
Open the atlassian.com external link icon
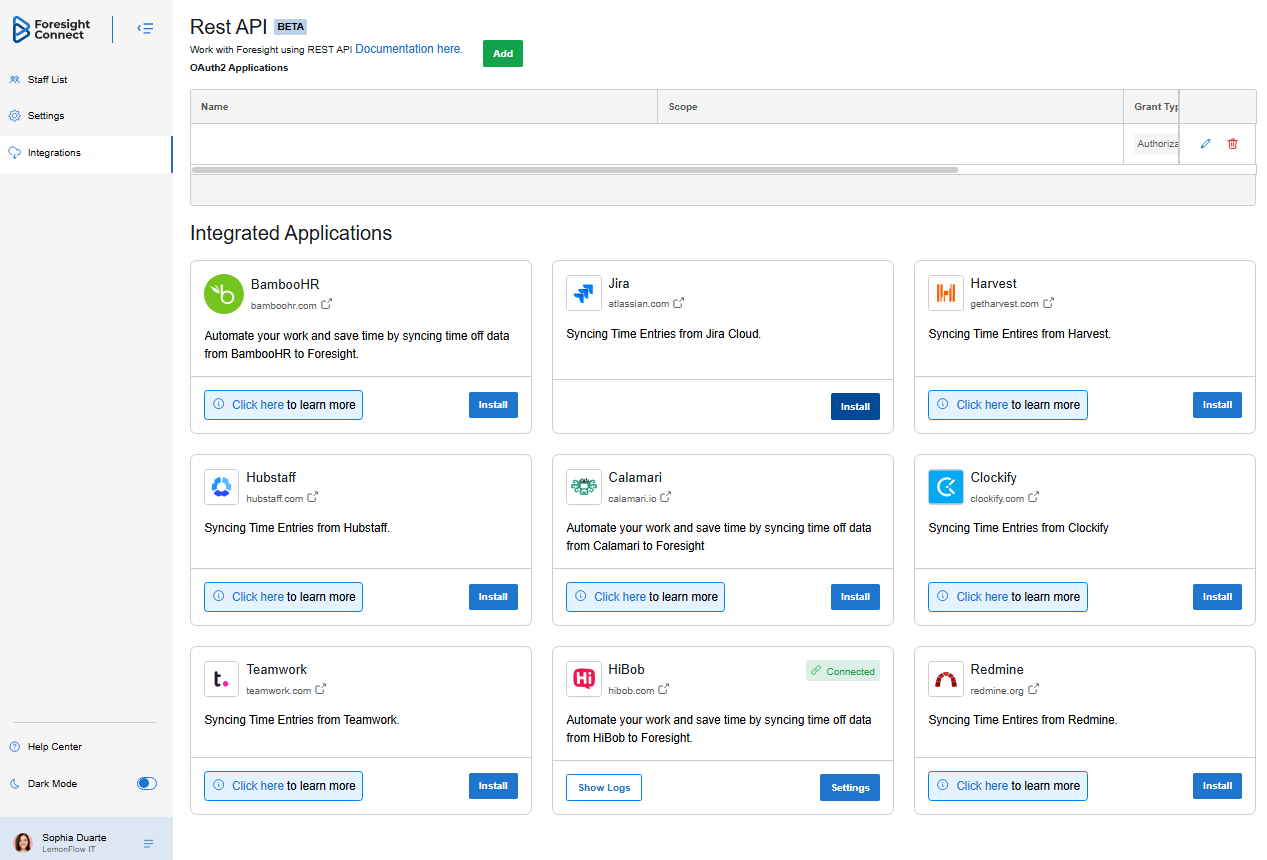point(679,303)
